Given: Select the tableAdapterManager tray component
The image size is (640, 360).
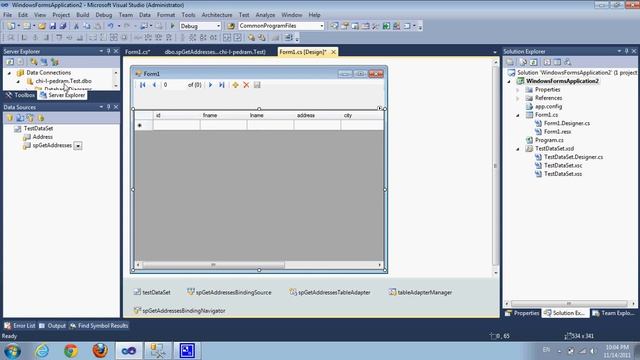Looking at the screenshot, I should coord(420,292).
